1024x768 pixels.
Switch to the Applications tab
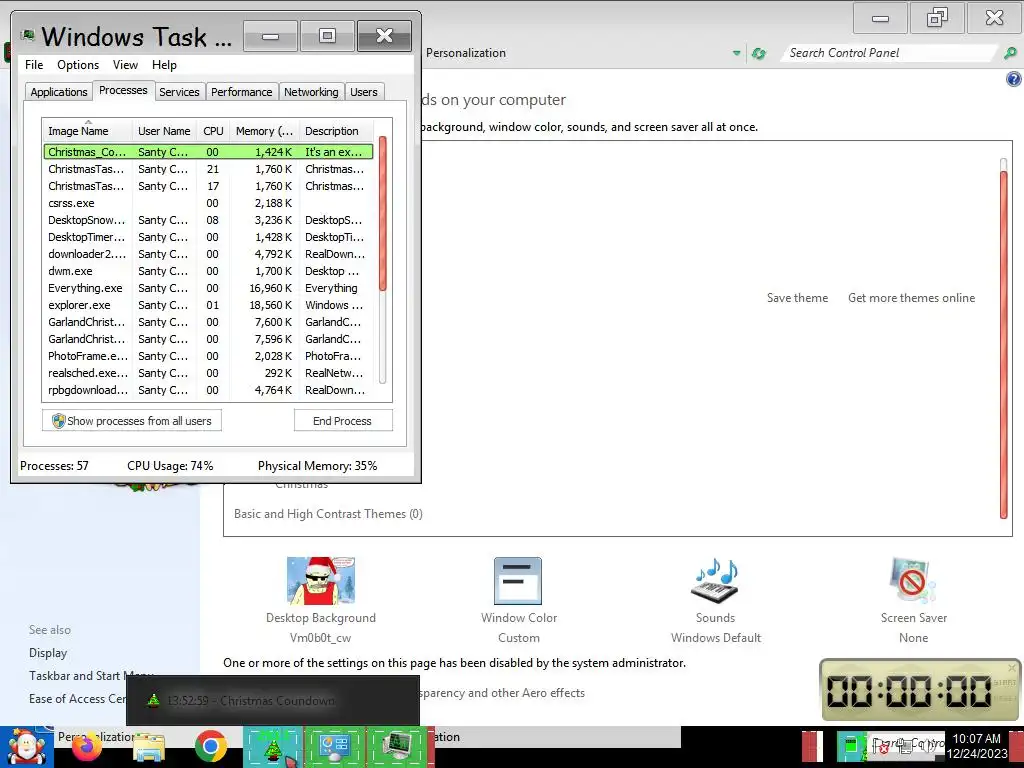(59, 92)
